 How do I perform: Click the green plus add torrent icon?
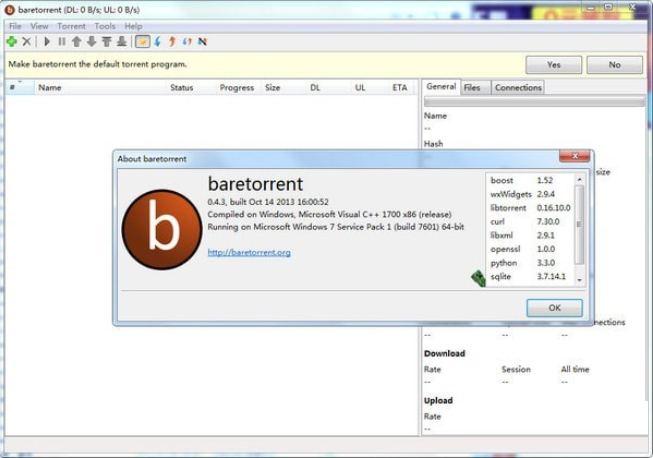11,42
